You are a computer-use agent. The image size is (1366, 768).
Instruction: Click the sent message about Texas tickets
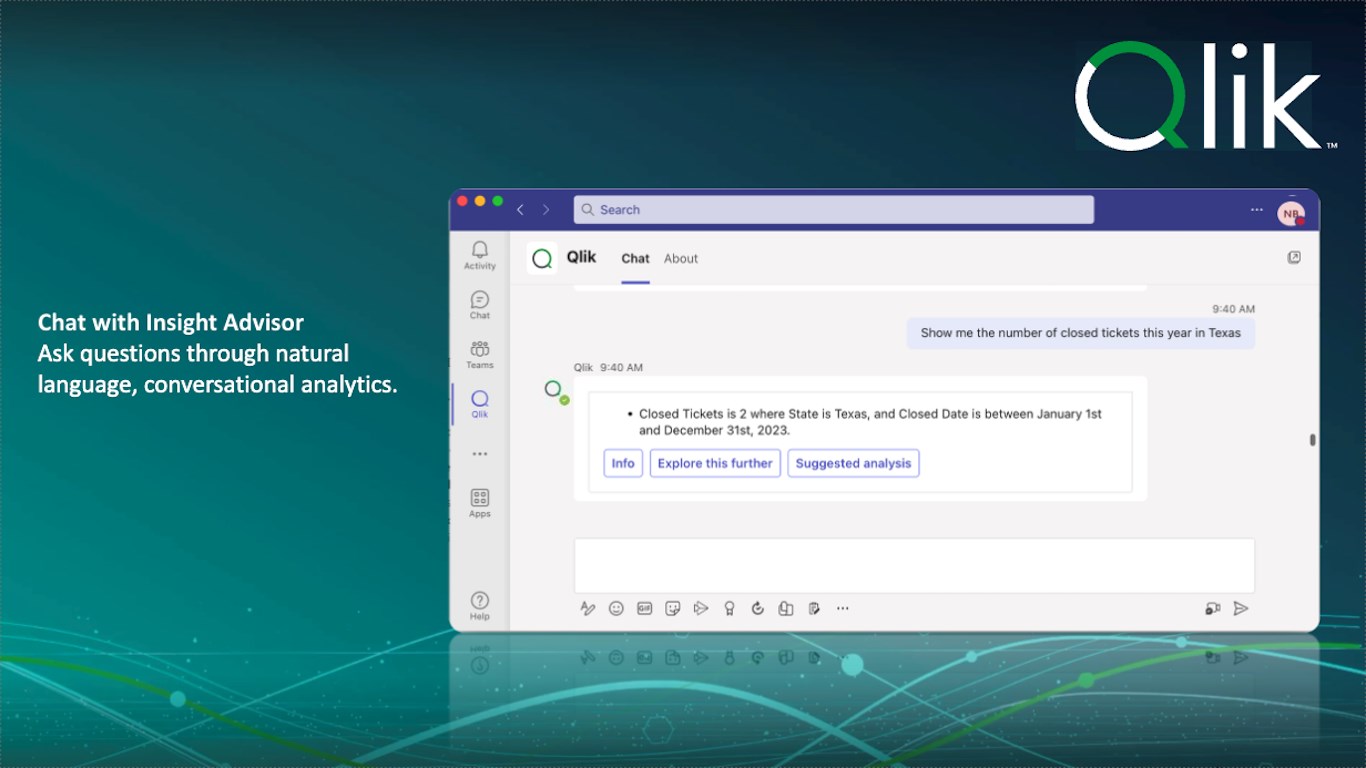click(x=1081, y=333)
